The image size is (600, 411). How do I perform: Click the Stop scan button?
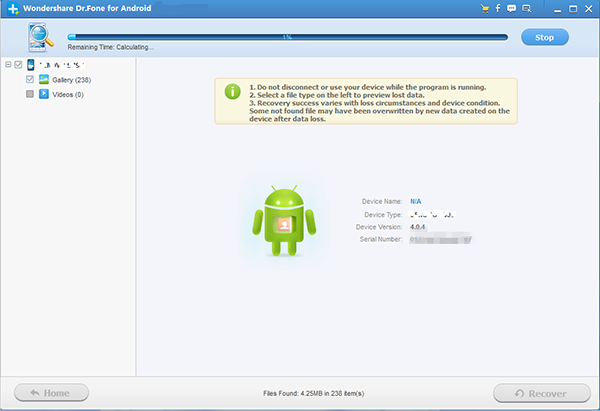[545, 37]
